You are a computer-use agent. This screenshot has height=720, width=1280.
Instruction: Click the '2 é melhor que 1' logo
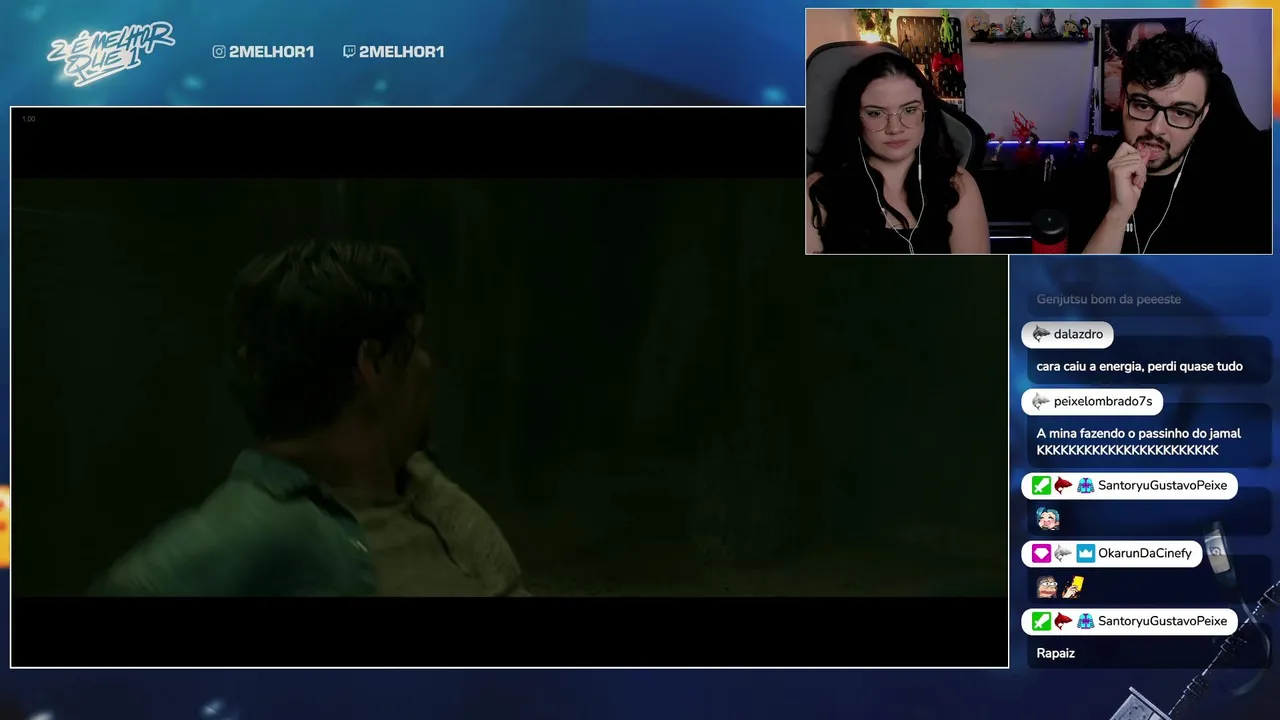coord(110,52)
